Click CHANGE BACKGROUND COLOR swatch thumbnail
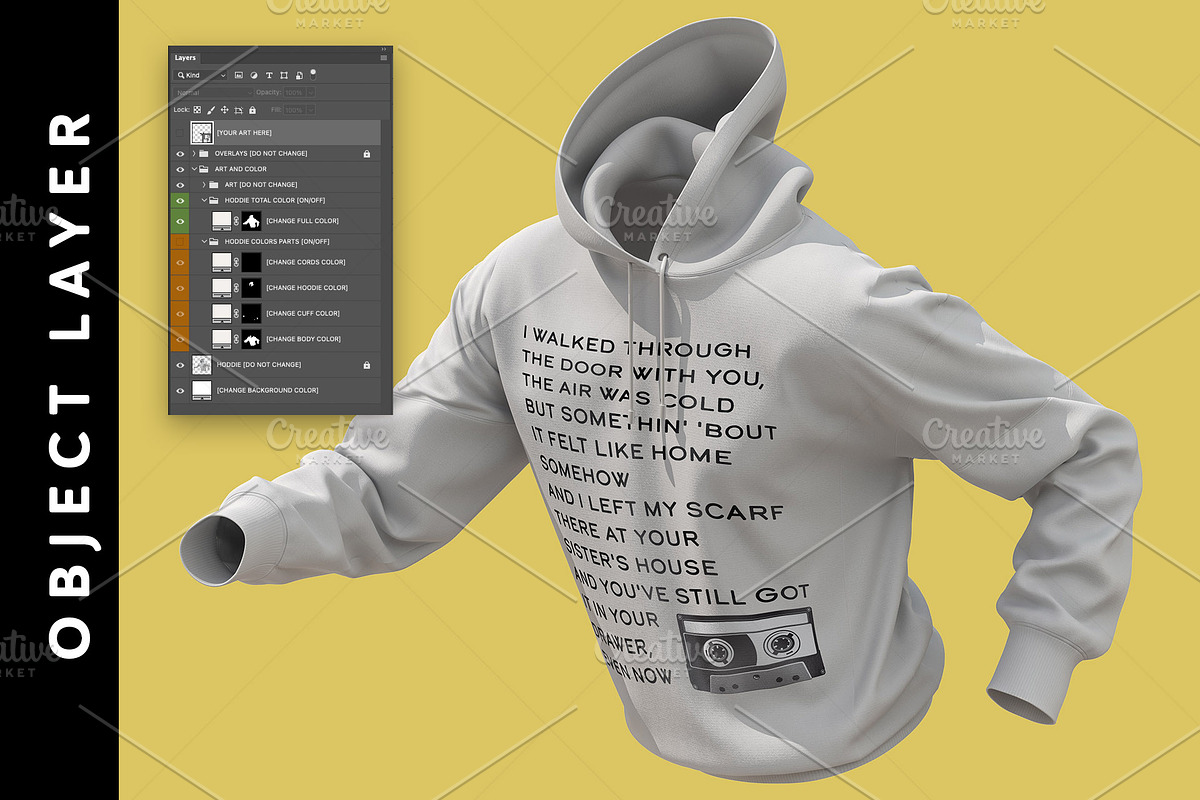Screen dimensions: 1200x800 (202, 390)
